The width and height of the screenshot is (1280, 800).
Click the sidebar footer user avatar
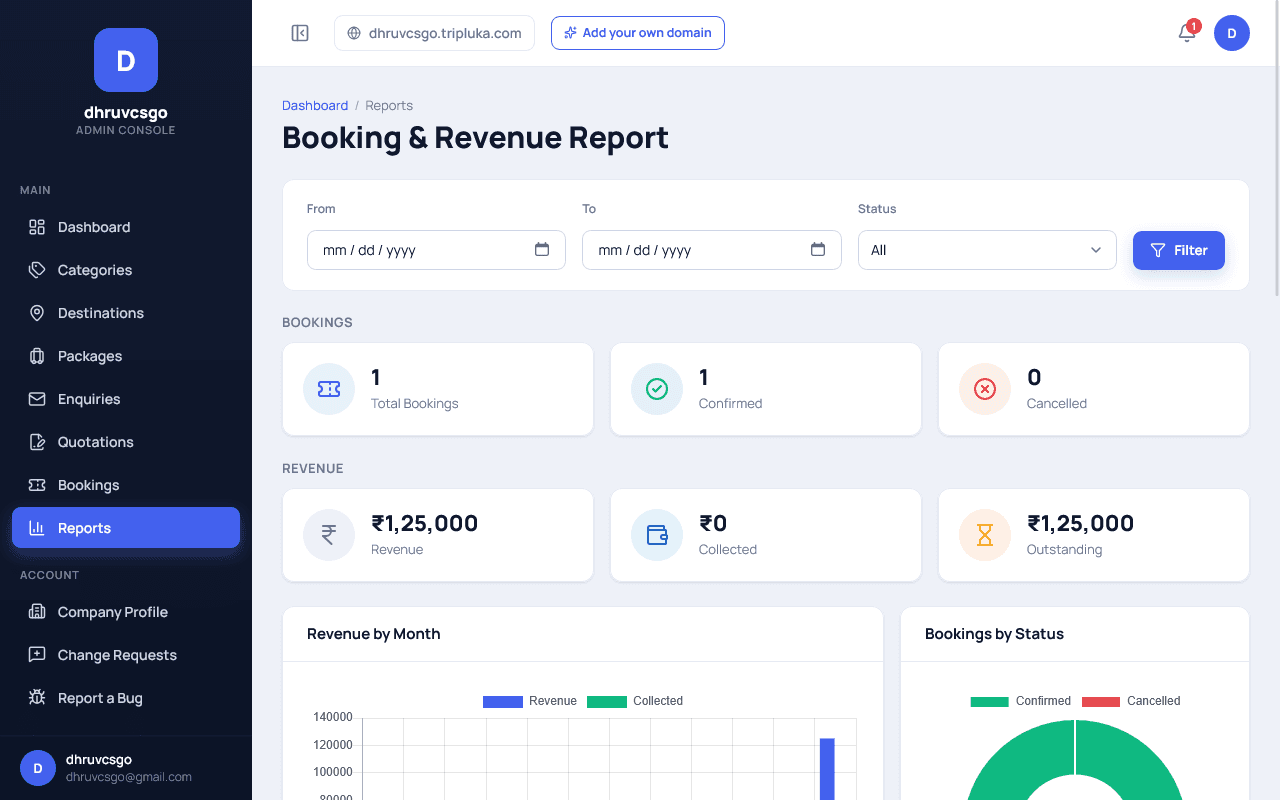click(x=38, y=768)
